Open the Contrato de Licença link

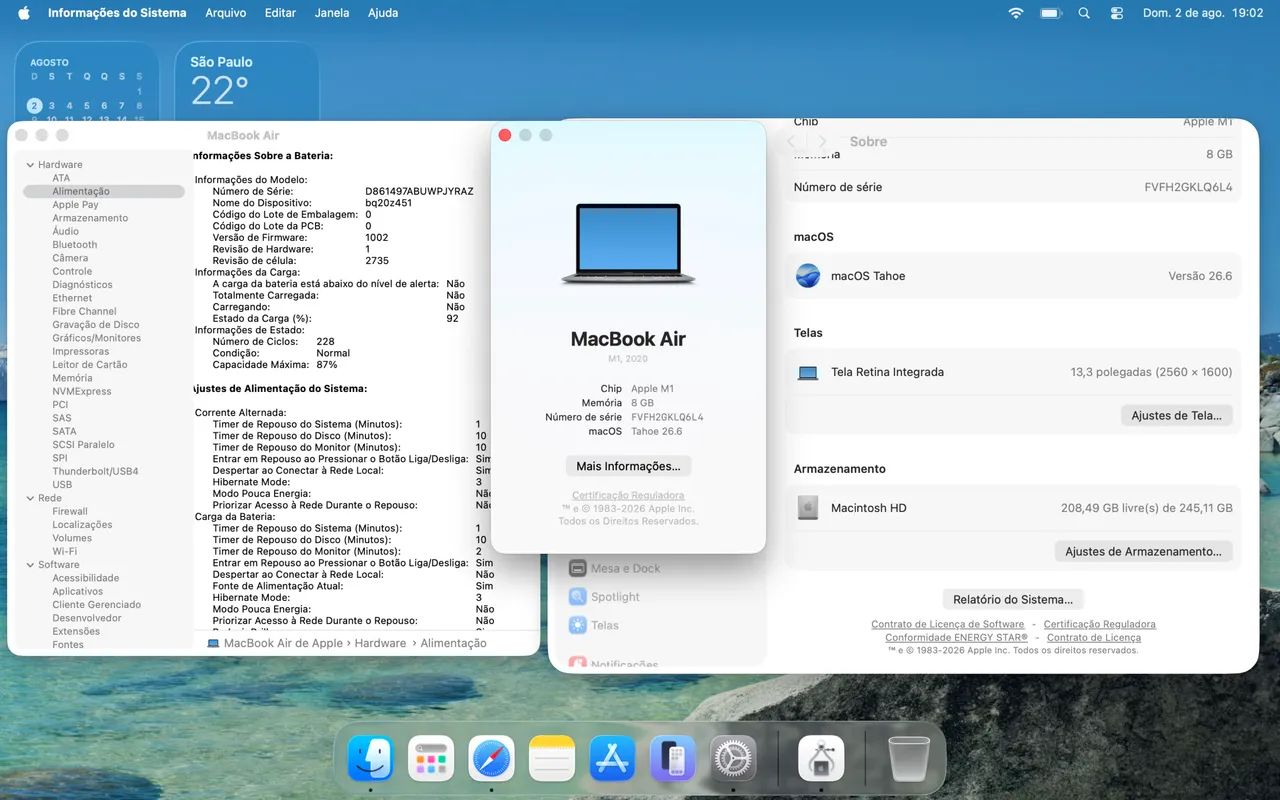pyautogui.click(x=1094, y=637)
